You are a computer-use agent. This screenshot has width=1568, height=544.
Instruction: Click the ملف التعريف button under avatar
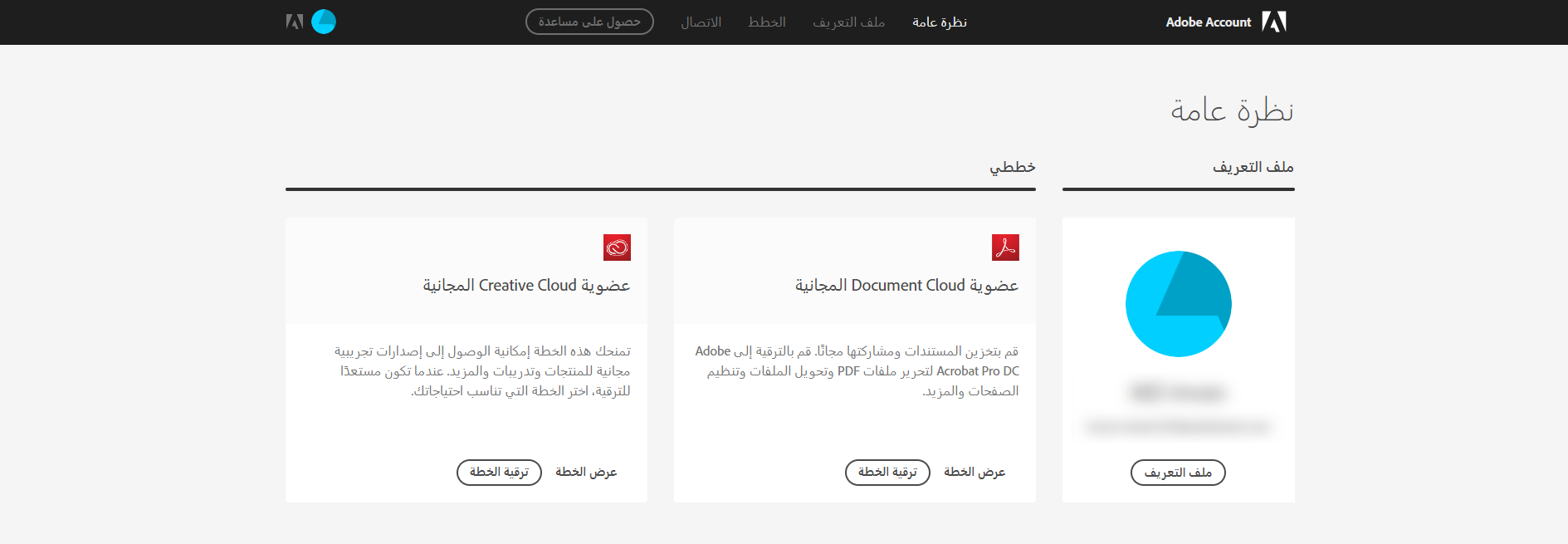point(1178,473)
